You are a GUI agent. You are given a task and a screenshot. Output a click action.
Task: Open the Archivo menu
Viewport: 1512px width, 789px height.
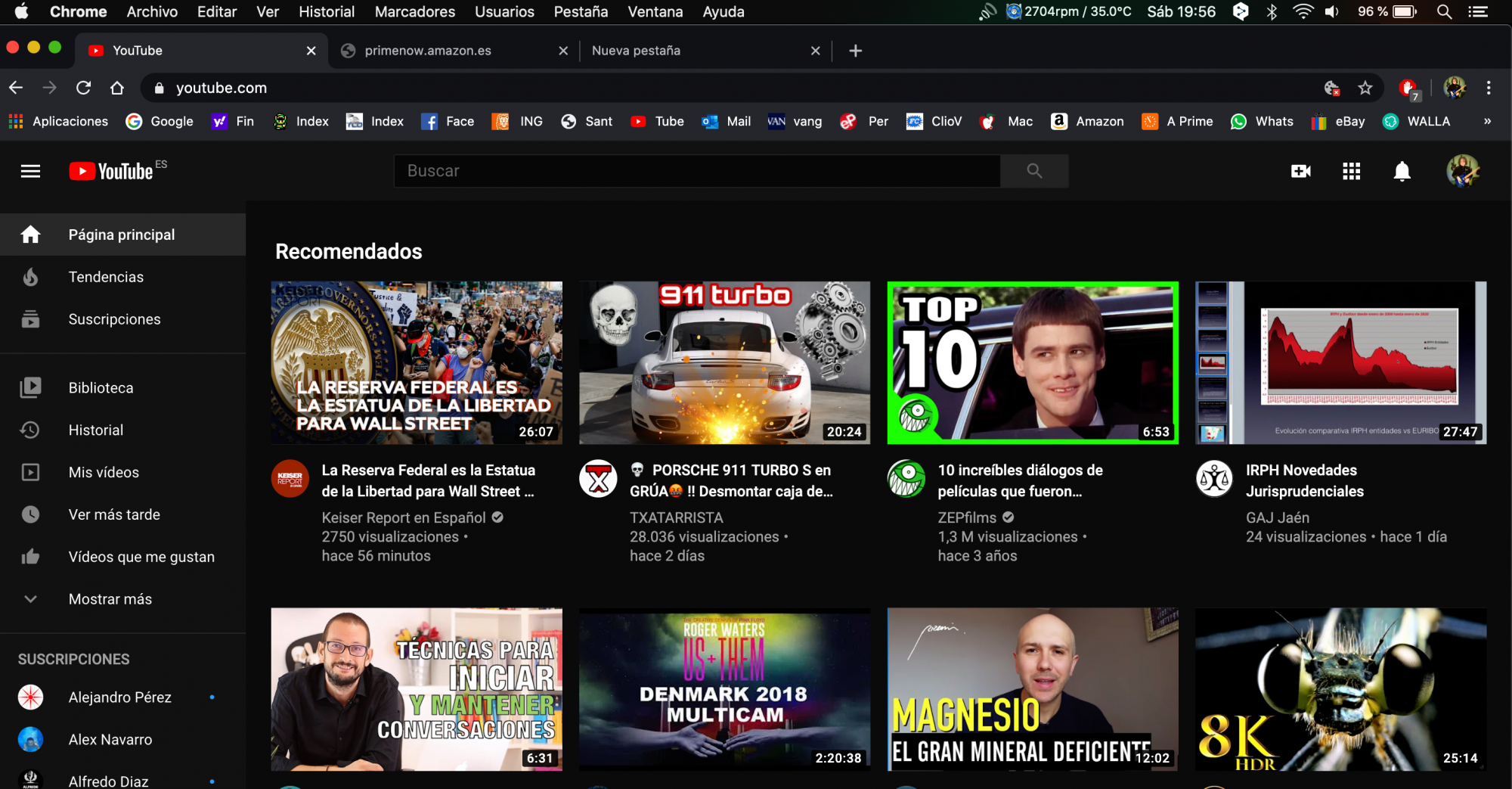click(x=152, y=11)
